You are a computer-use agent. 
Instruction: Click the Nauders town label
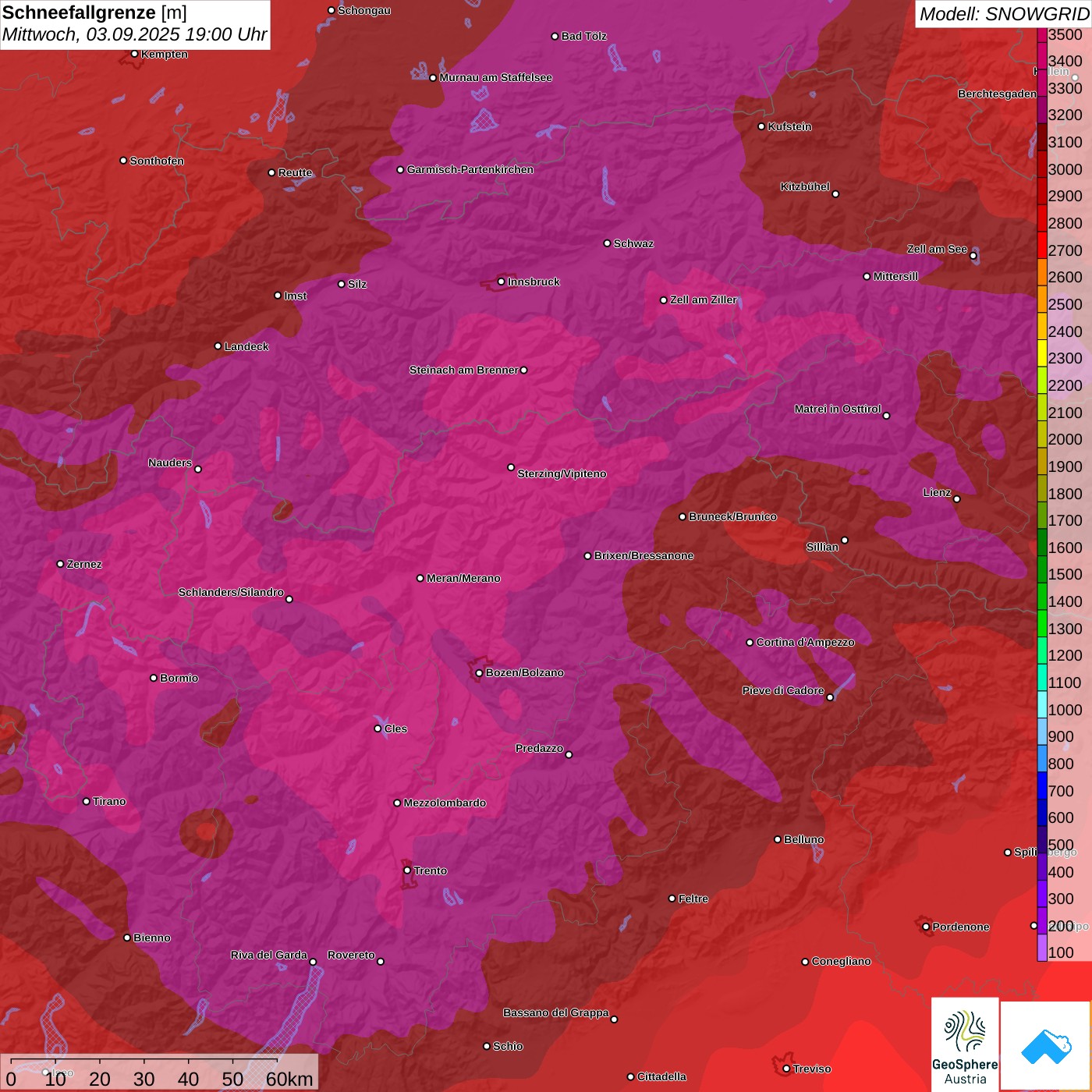(170, 463)
